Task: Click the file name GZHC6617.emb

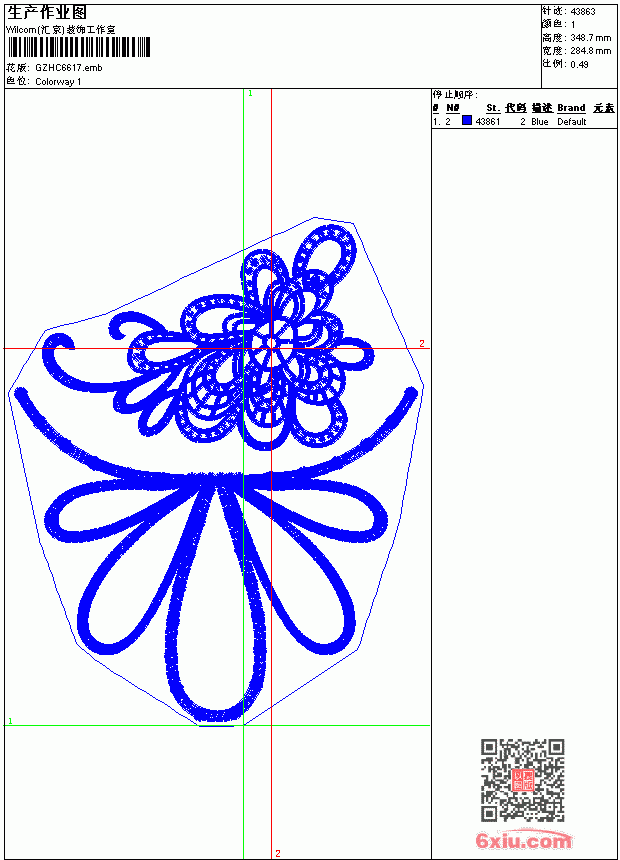Action: pyautogui.click(x=69, y=68)
